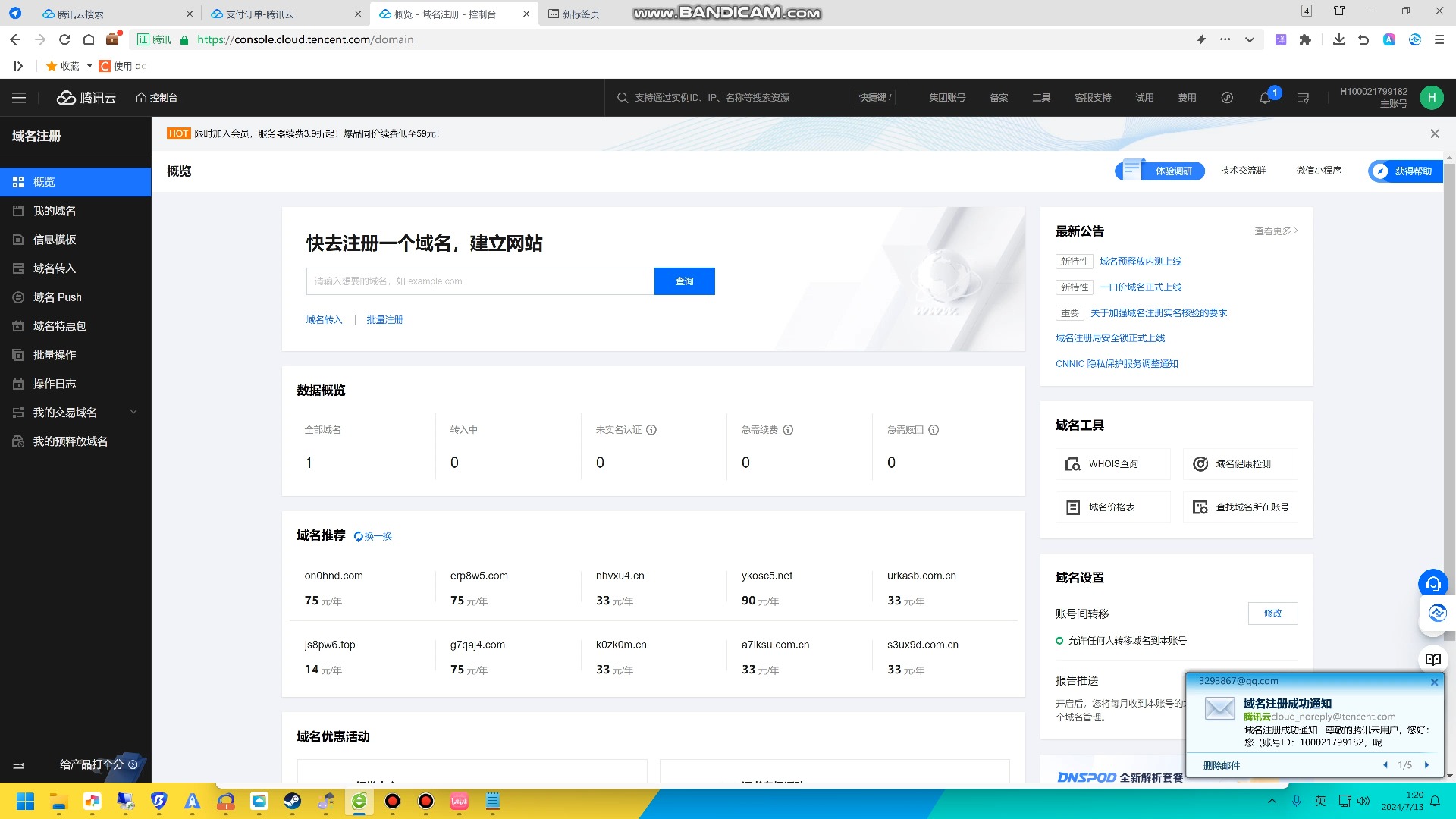Open the 域名健康检测 tool
This screenshot has height=819, width=1456.
[x=1240, y=464]
